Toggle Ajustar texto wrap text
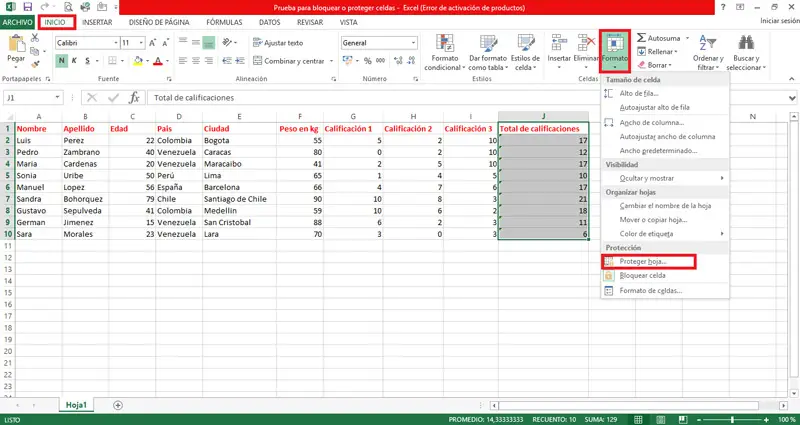The width and height of the screenshot is (800, 425). pos(278,43)
